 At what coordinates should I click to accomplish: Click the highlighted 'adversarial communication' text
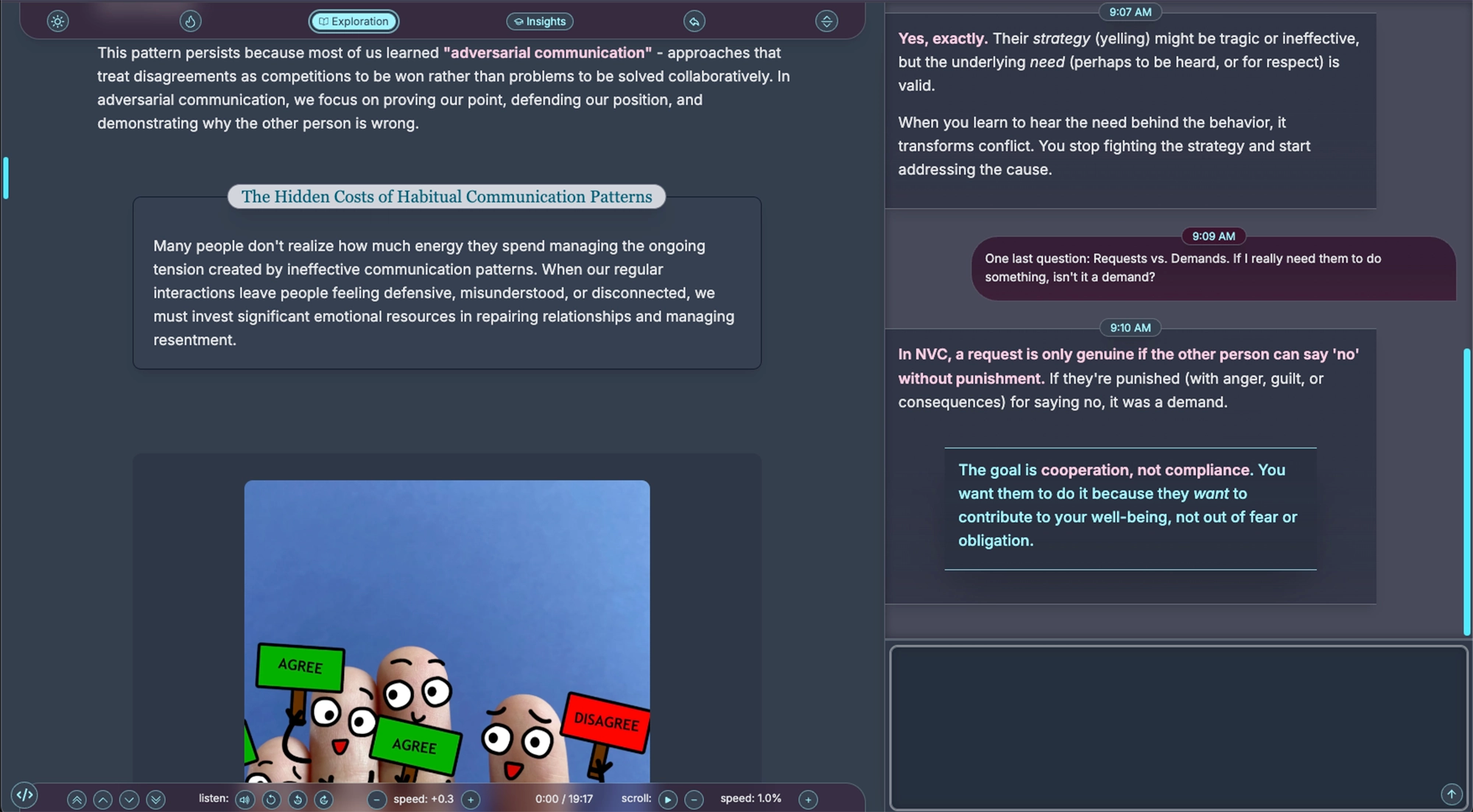pyautogui.click(x=548, y=52)
